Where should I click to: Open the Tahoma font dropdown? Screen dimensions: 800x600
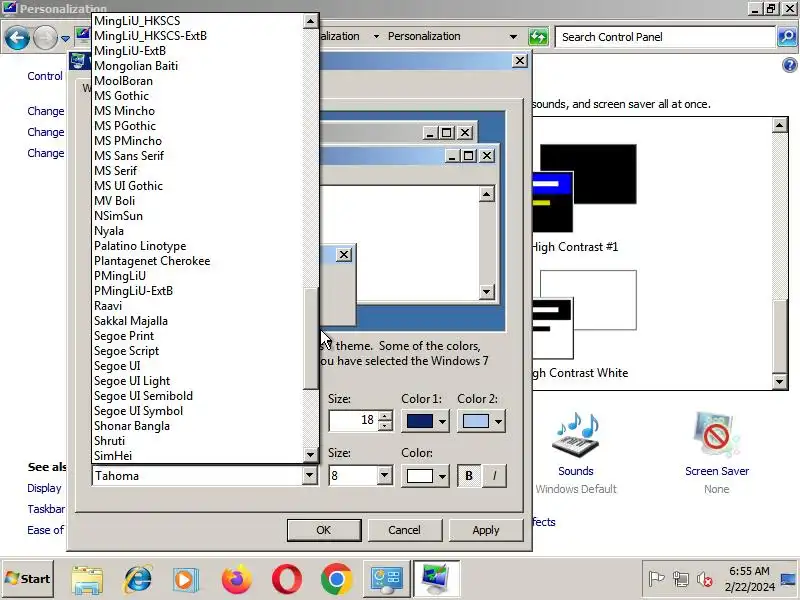309,476
